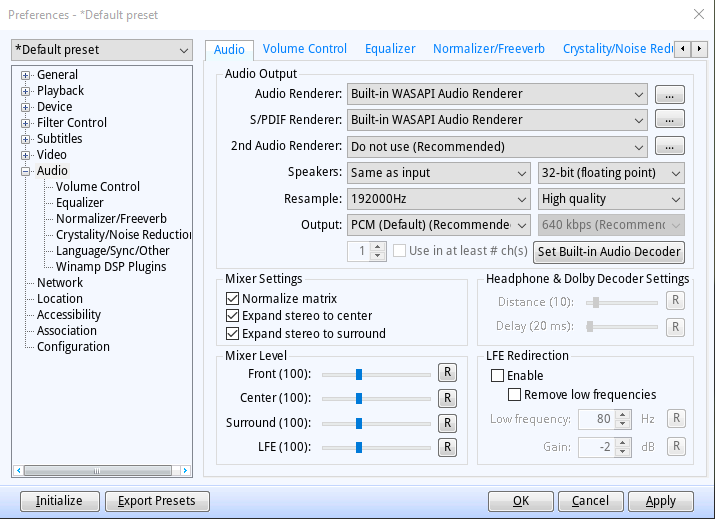Click the Initialize button

[x=59, y=501]
